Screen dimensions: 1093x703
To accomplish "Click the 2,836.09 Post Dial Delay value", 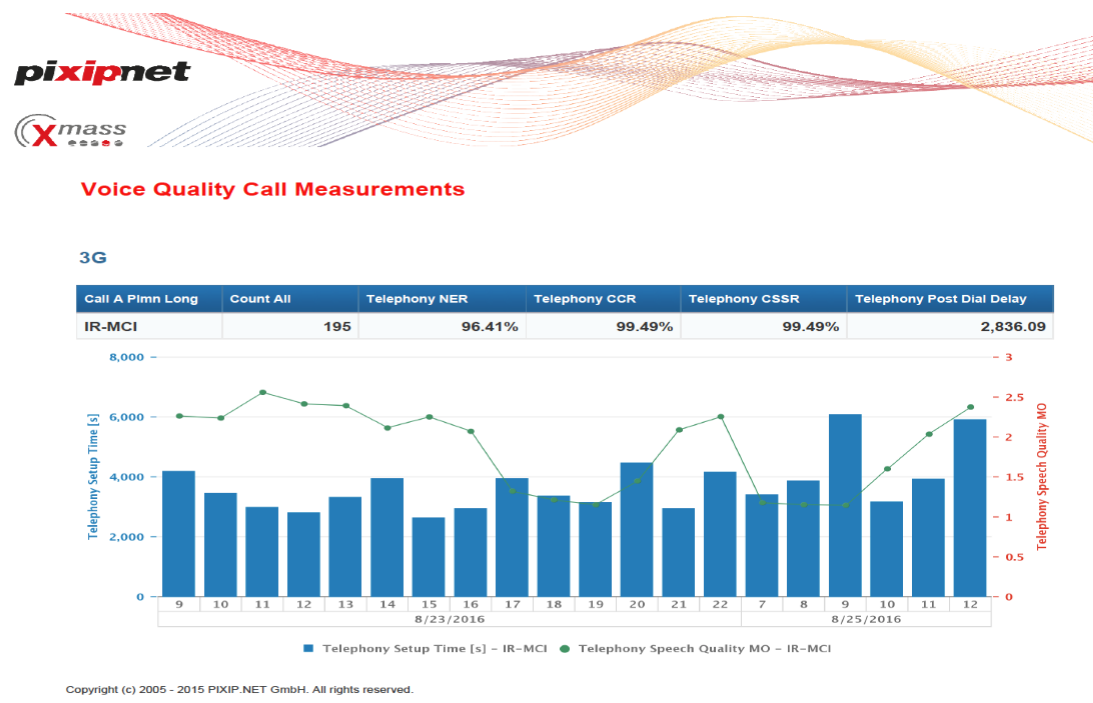I will 1015,327.
